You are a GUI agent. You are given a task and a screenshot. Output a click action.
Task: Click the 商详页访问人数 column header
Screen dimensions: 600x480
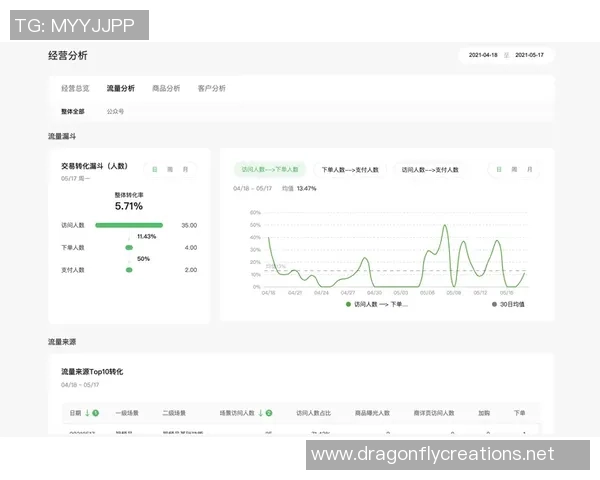[x=434, y=413]
